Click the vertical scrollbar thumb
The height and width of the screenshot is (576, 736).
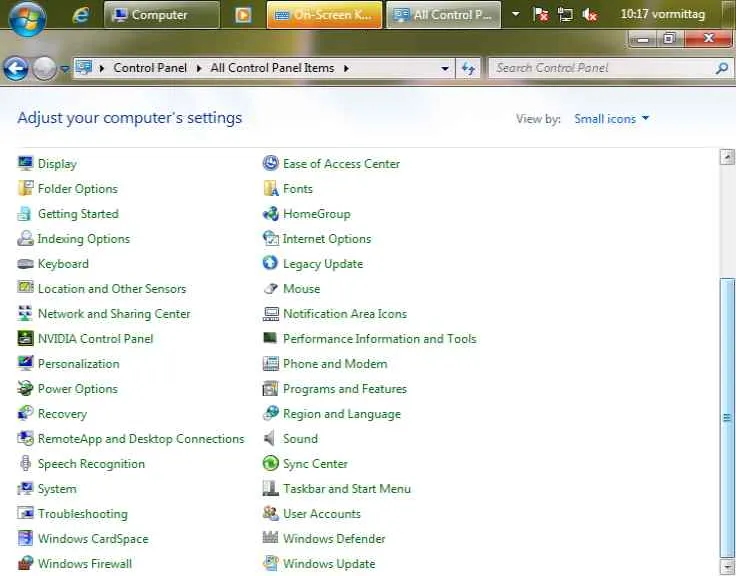727,417
